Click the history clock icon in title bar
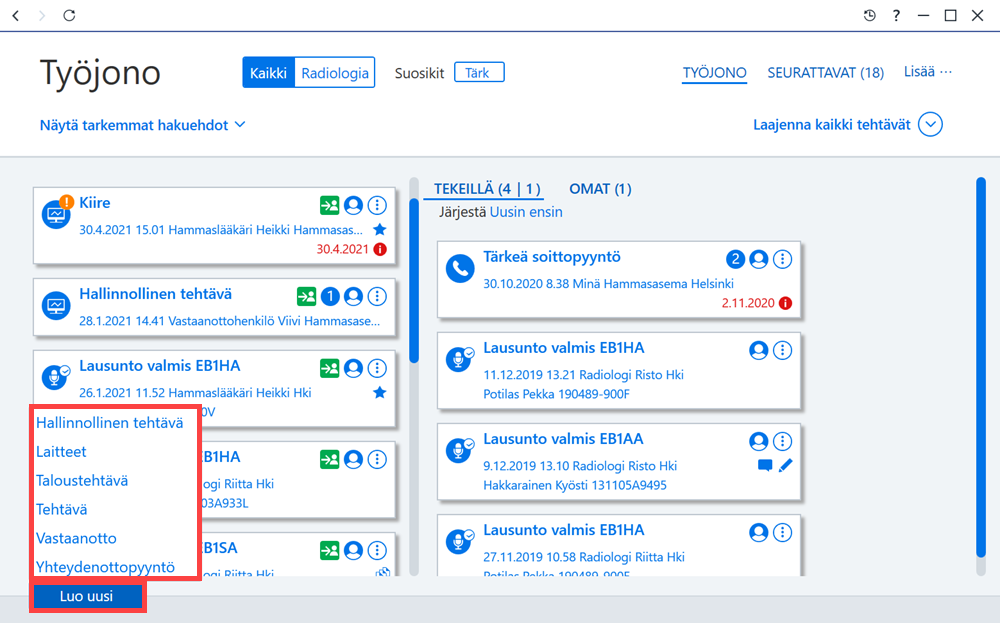Screen dimensions: 1000x623 [869, 15]
